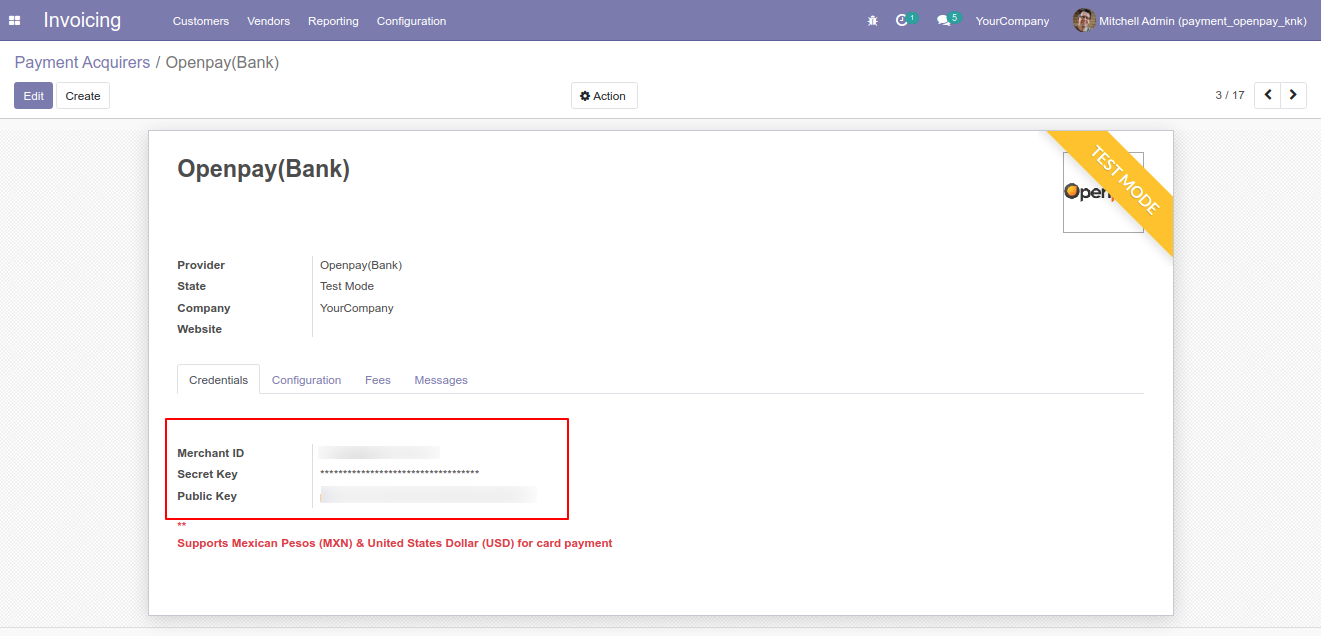Click the Merchant ID label

coord(210,453)
